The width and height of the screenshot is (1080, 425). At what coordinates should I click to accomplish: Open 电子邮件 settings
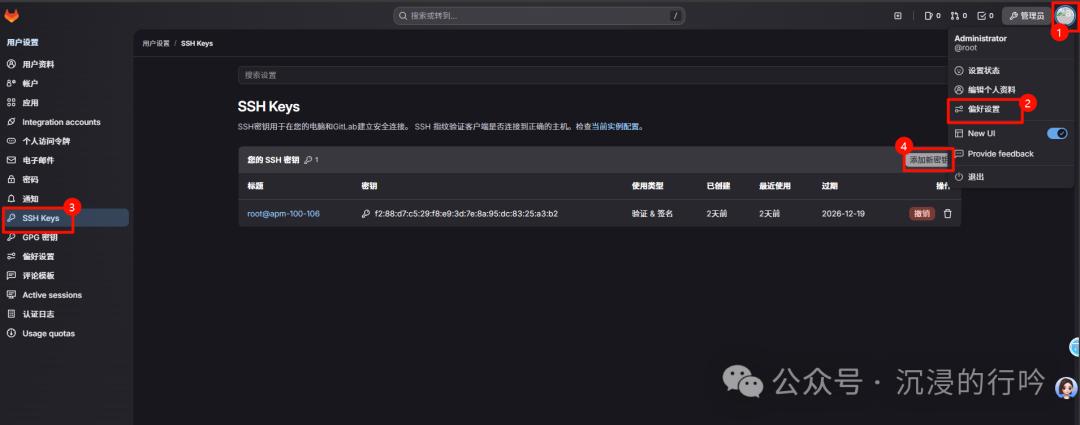click(65, 160)
